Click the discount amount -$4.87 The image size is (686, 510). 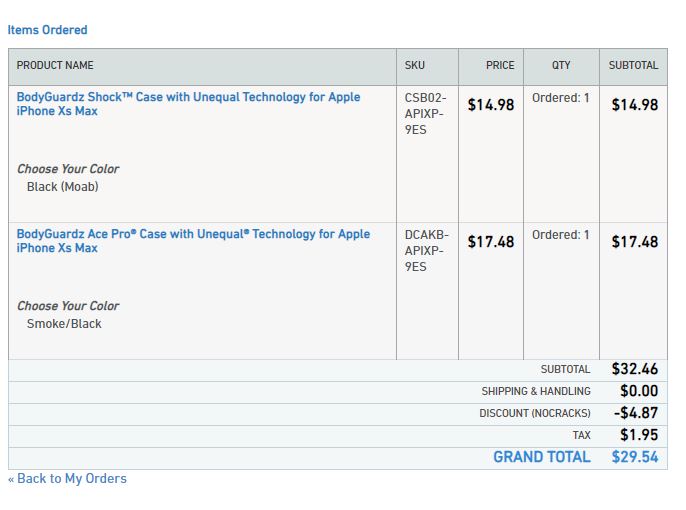click(635, 413)
